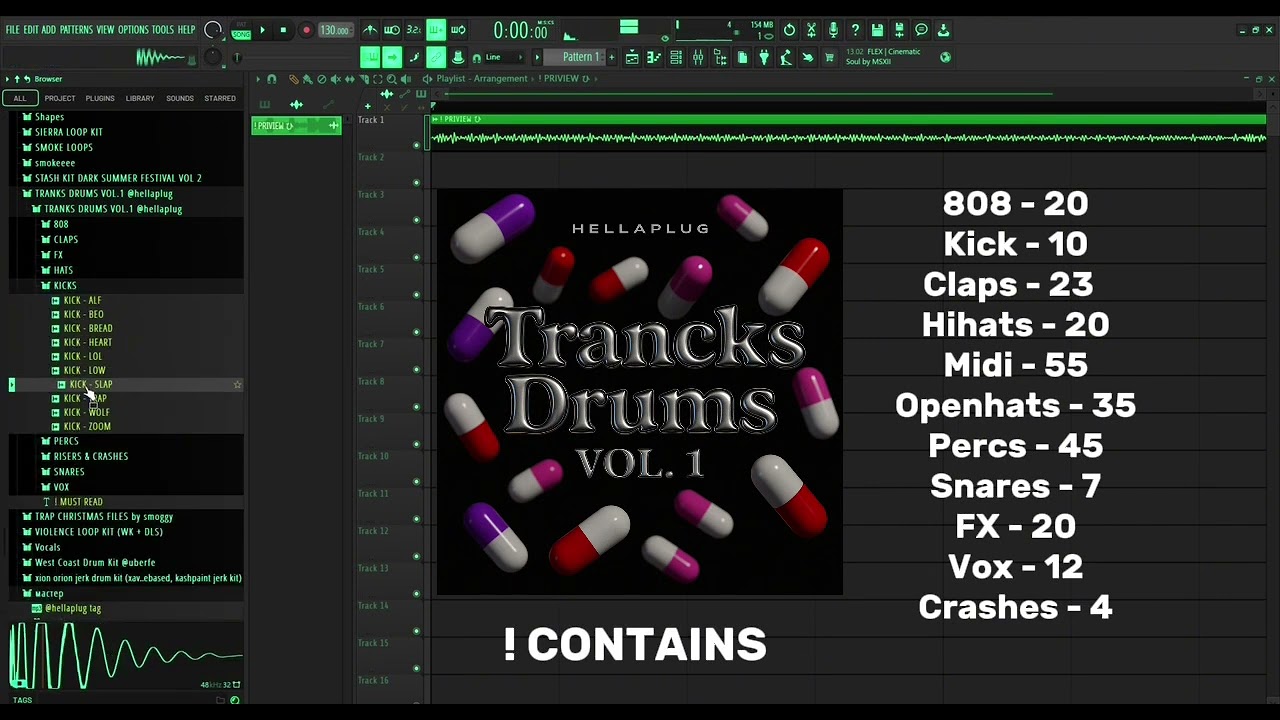Click the tempo field showing 130.000
The width and height of the screenshot is (1280, 720).
335,30
